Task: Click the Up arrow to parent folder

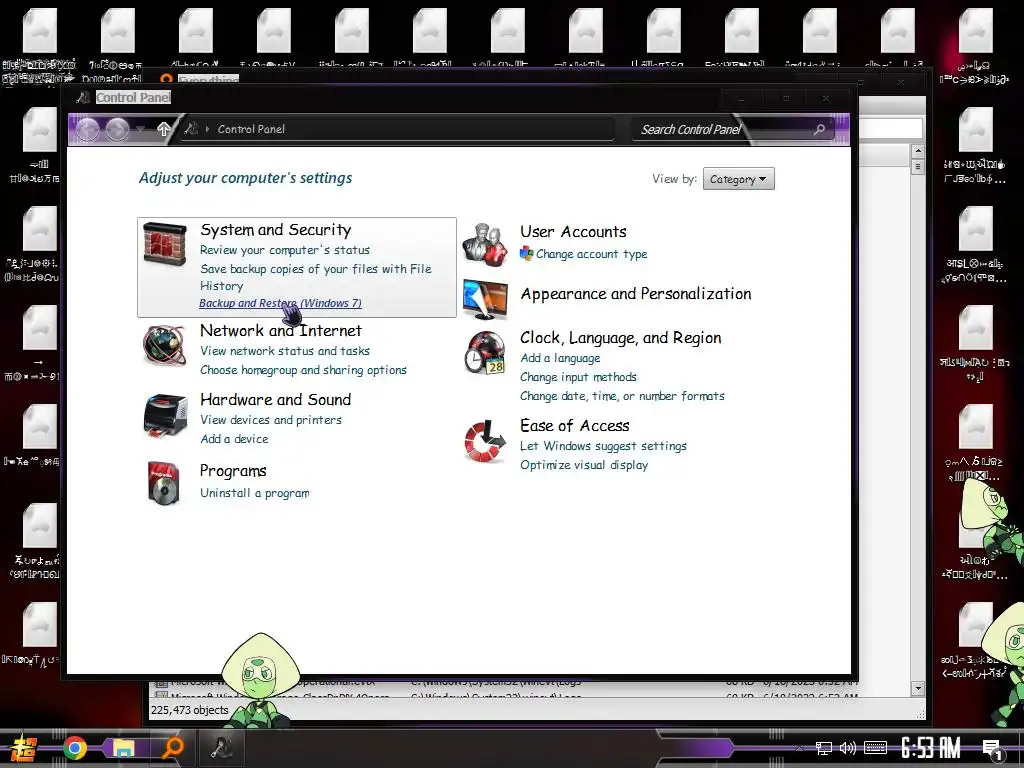Action: pos(164,129)
